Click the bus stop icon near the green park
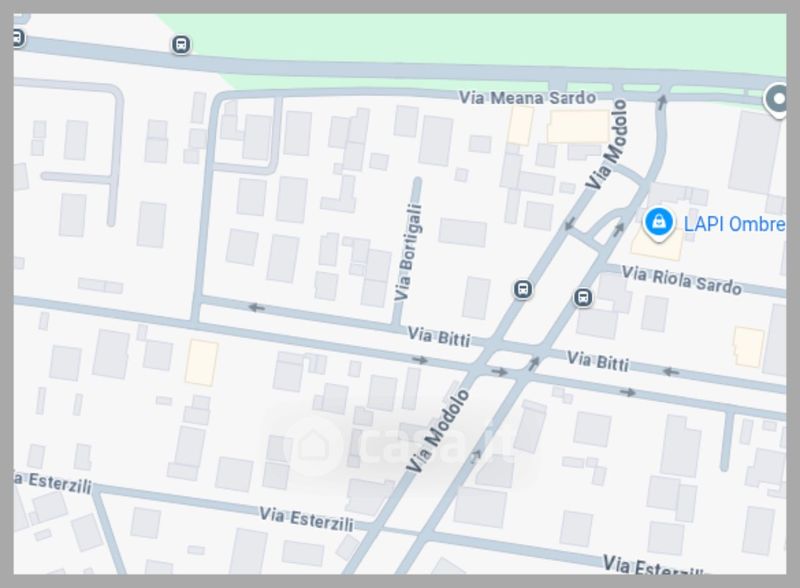Image resolution: width=800 pixels, height=588 pixels. 181,44
